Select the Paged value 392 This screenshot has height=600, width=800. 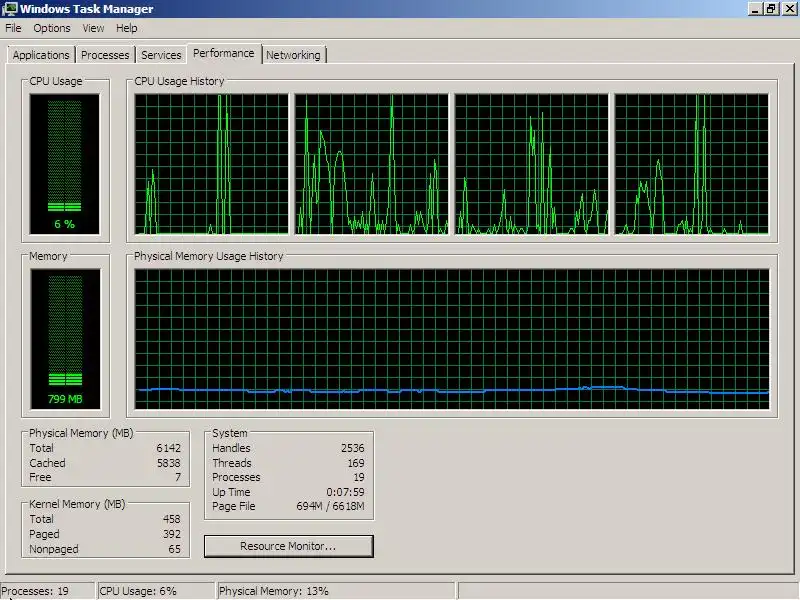[171, 534]
